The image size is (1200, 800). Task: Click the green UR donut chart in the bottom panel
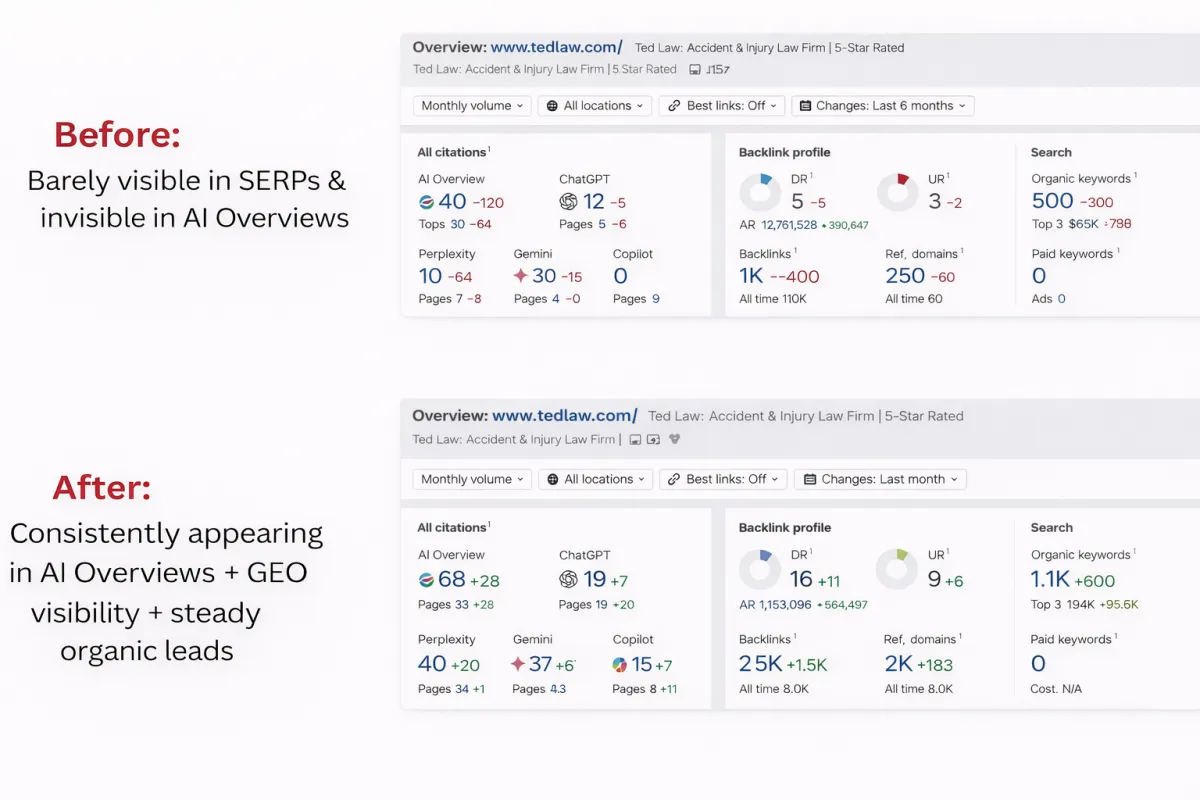click(x=898, y=569)
